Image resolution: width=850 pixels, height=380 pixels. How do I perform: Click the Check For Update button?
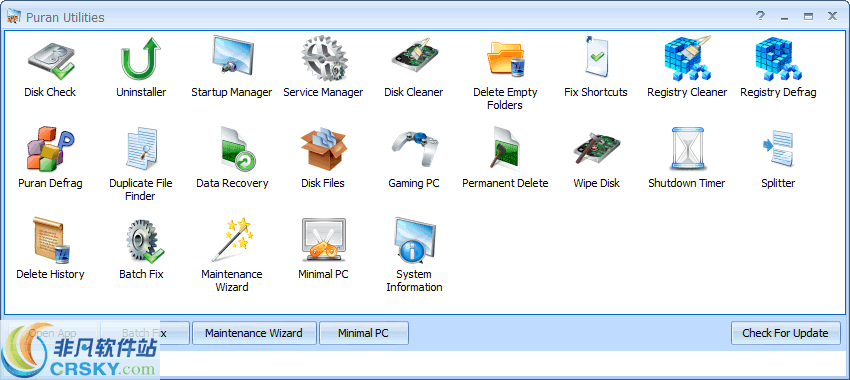pos(785,333)
